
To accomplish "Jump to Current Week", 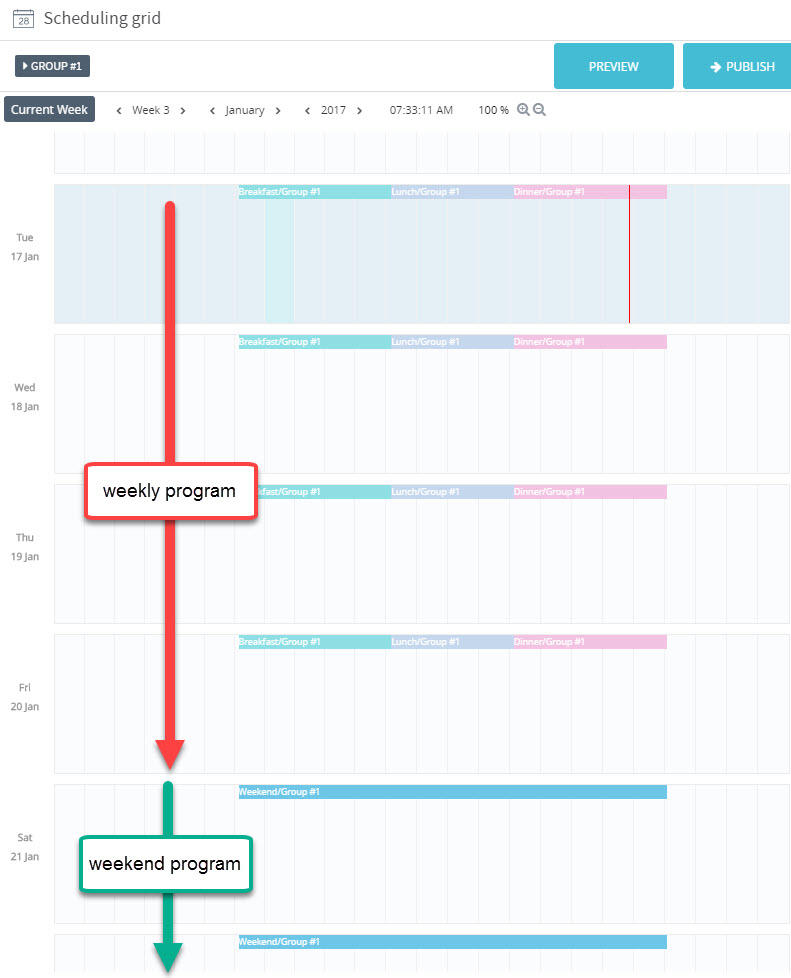I will [49, 109].
